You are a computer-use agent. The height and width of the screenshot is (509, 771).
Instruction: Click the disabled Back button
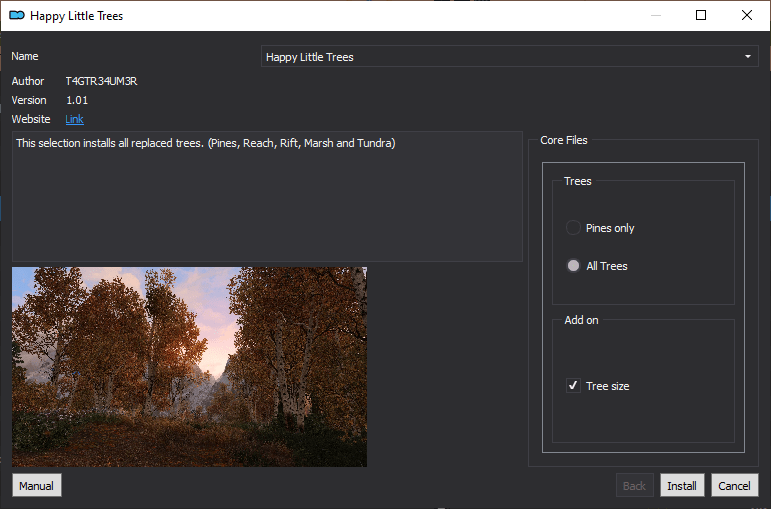pos(634,485)
